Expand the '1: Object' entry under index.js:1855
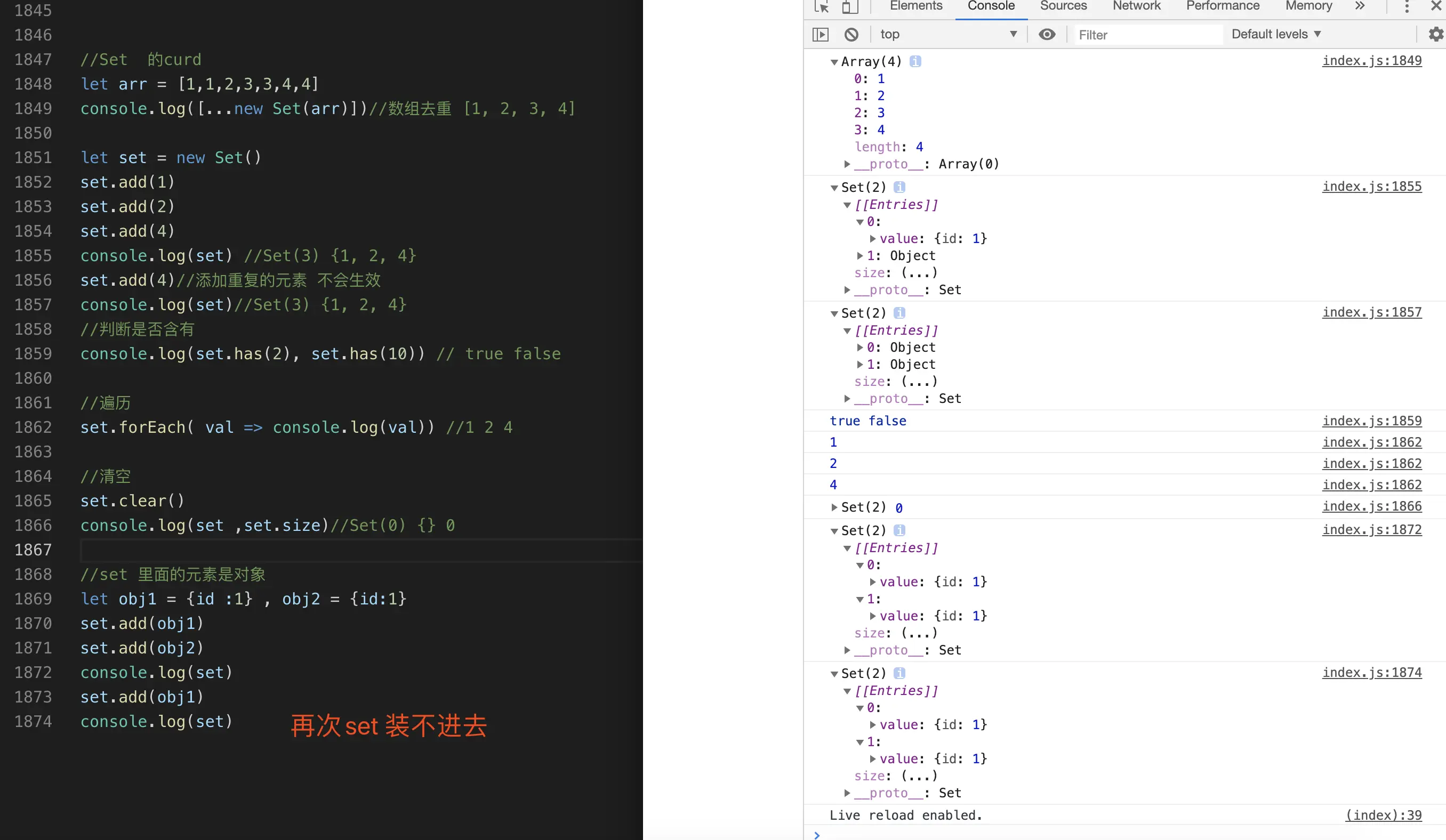Screen dimensions: 1446x840 coord(859,256)
